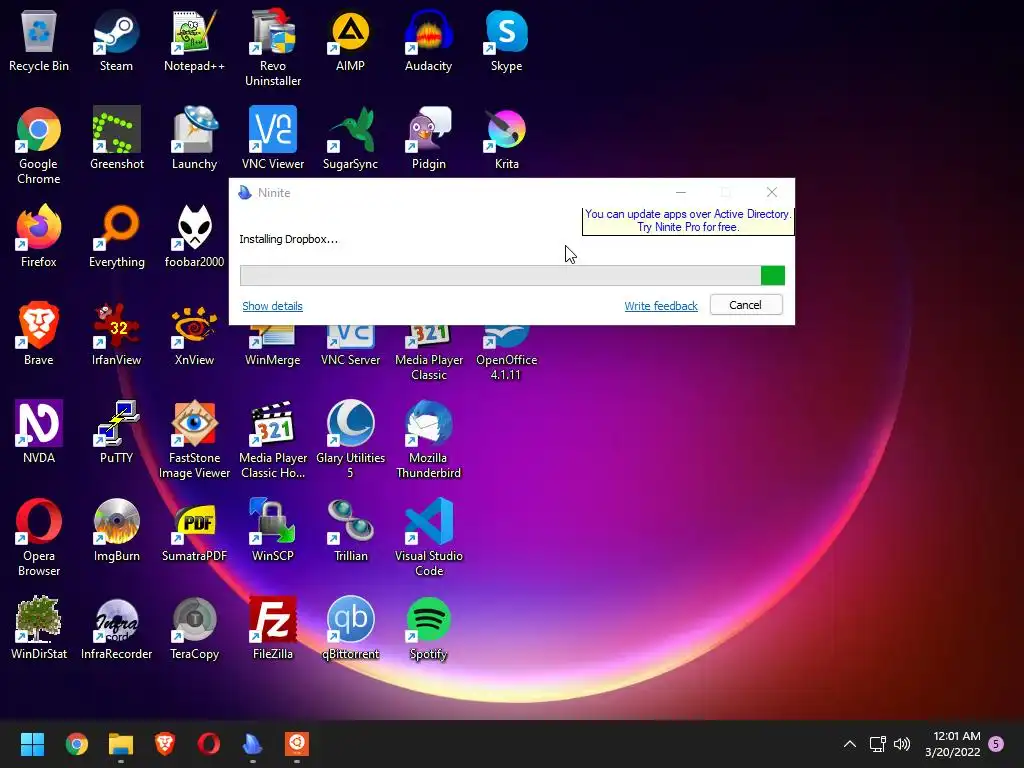Click the PuTTY desktop shortcut
The height and width of the screenshot is (768, 1024).
116,432
